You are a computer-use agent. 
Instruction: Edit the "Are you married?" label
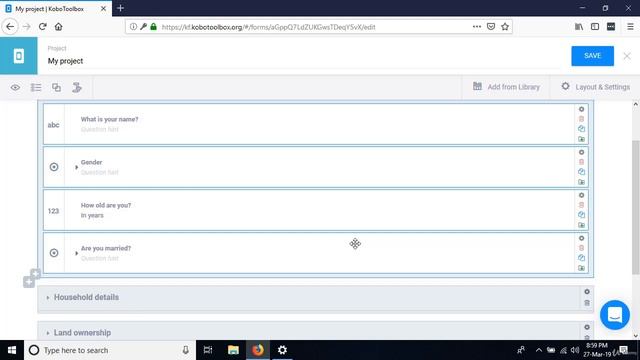[x=106, y=248]
